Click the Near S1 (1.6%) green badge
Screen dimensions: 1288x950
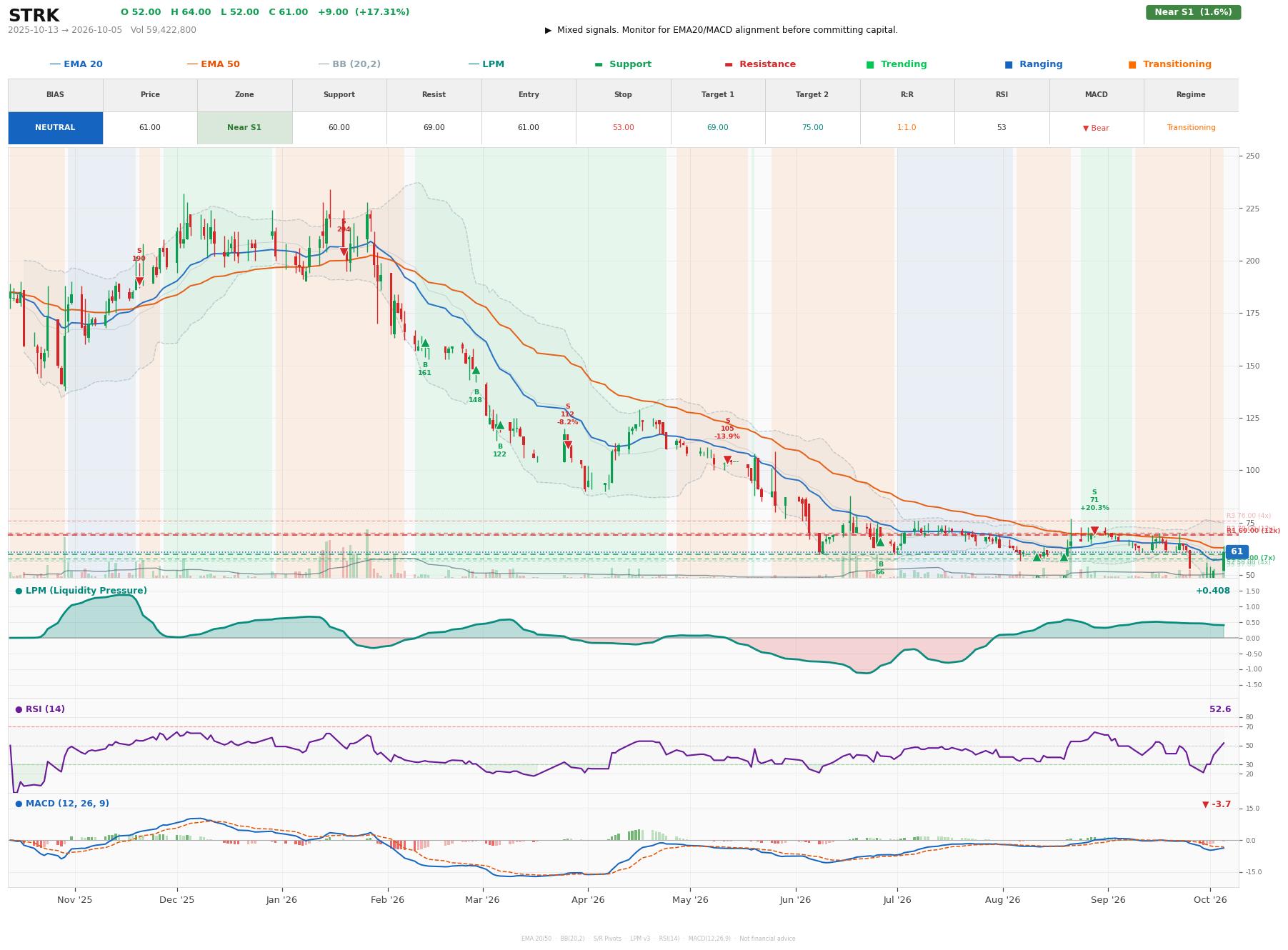(x=1193, y=12)
